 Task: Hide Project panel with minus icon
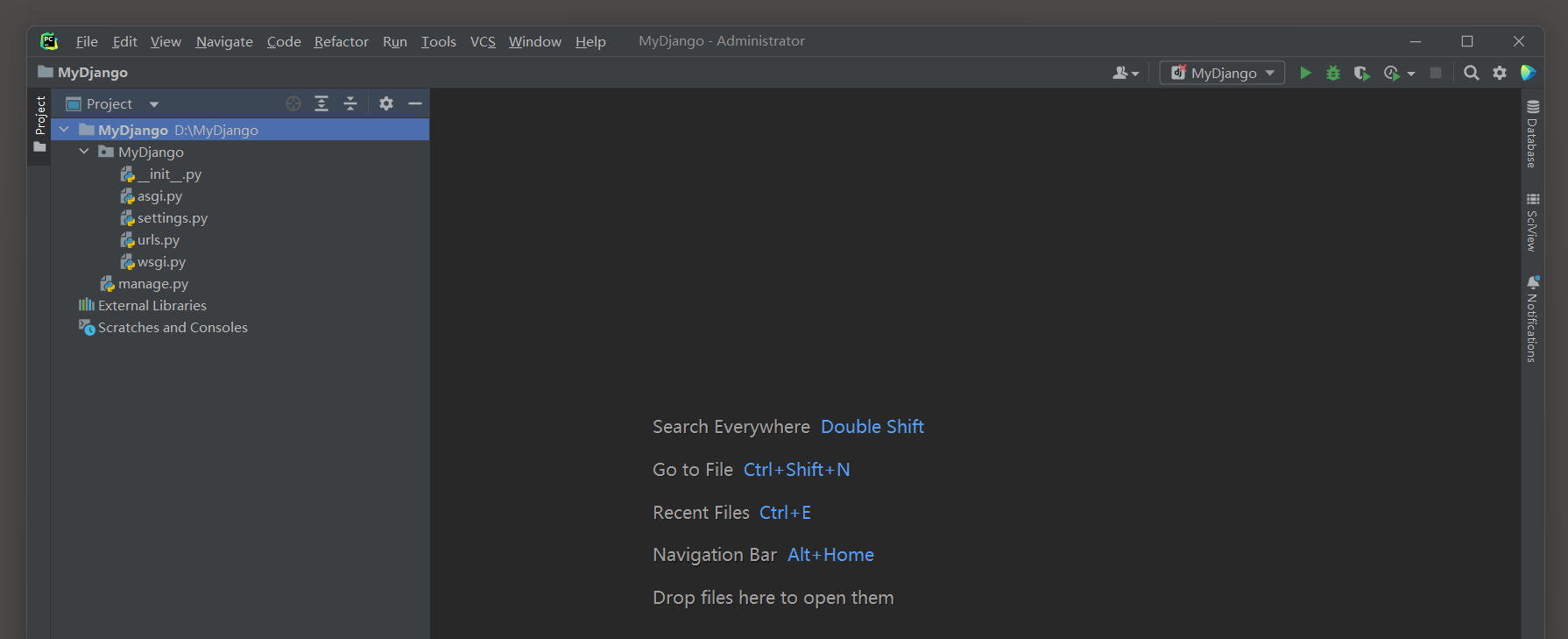pos(415,103)
